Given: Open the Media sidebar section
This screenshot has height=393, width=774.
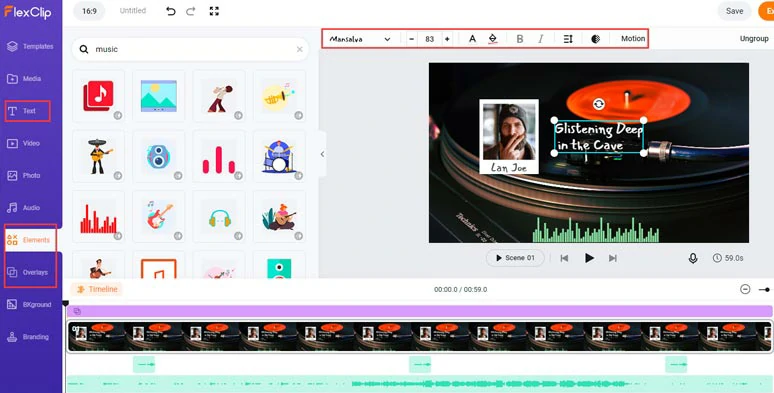Looking at the screenshot, I should [x=25, y=79].
